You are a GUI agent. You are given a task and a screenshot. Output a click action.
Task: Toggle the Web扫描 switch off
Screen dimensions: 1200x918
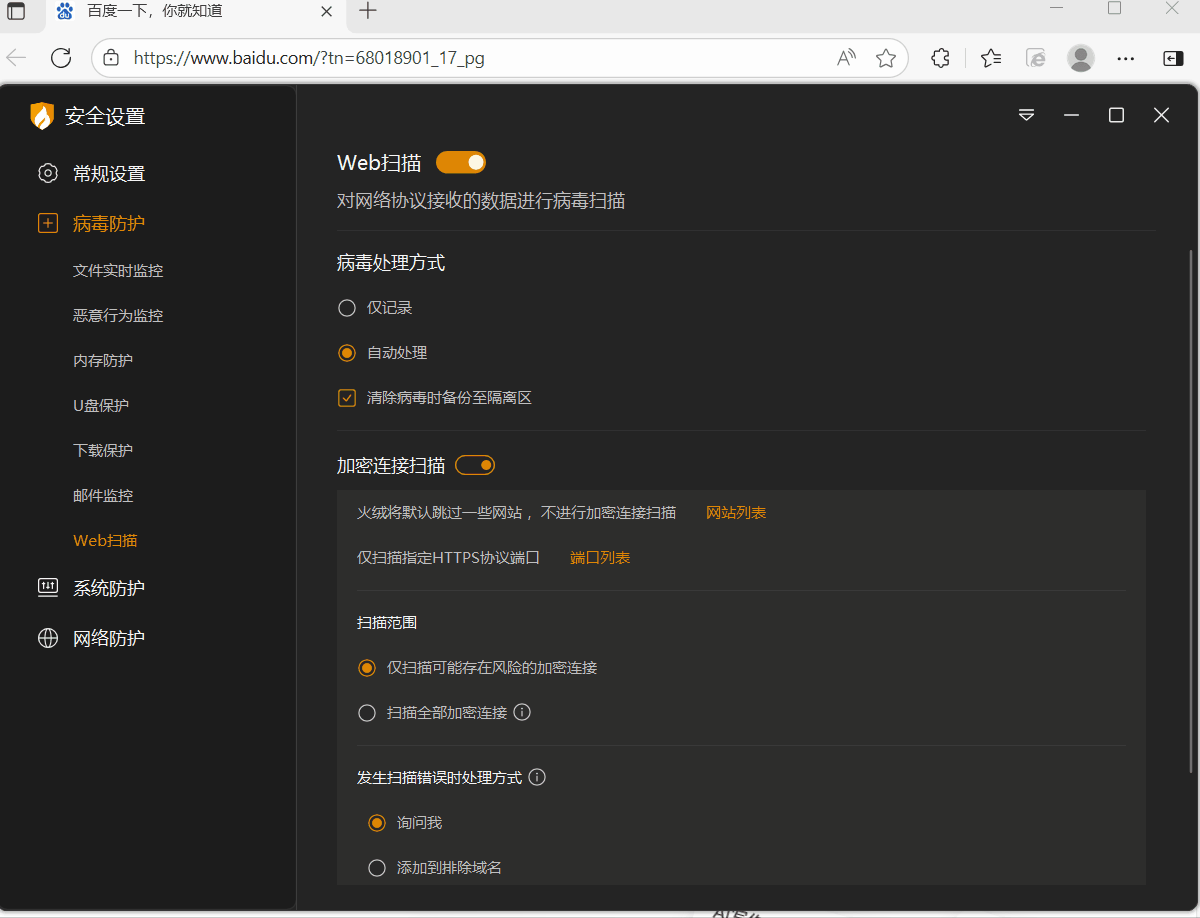coord(461,162)
